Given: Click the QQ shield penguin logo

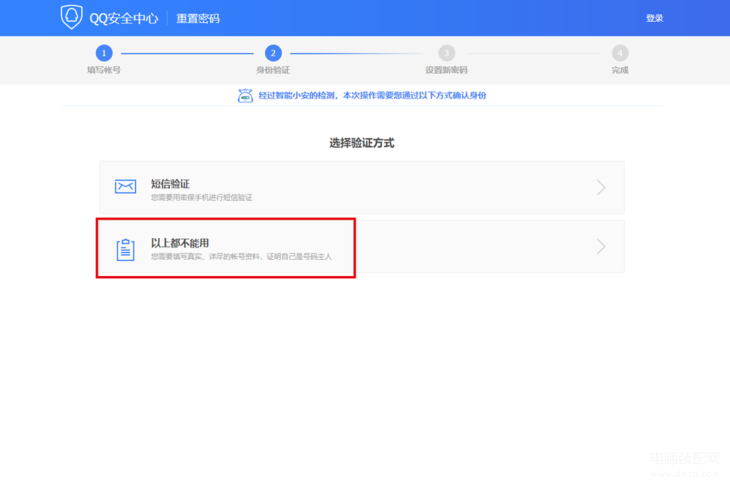Looking at the screenshot, I should click(71, 17).
